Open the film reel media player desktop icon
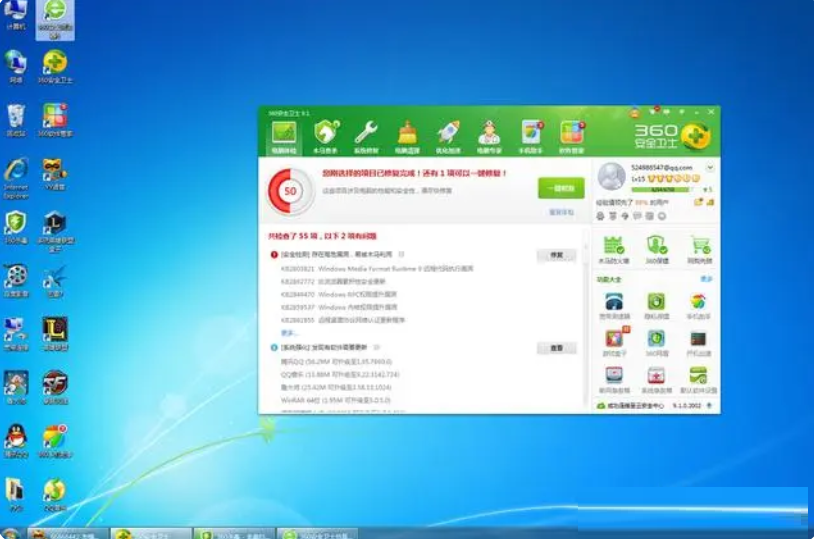Image resolution: width=814 pixels, height=539 pixels. [16, 281]
